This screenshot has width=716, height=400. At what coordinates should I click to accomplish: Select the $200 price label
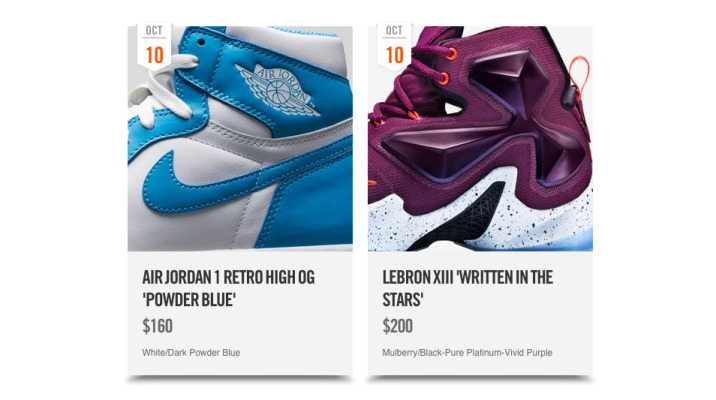click(x=397, y=326)
